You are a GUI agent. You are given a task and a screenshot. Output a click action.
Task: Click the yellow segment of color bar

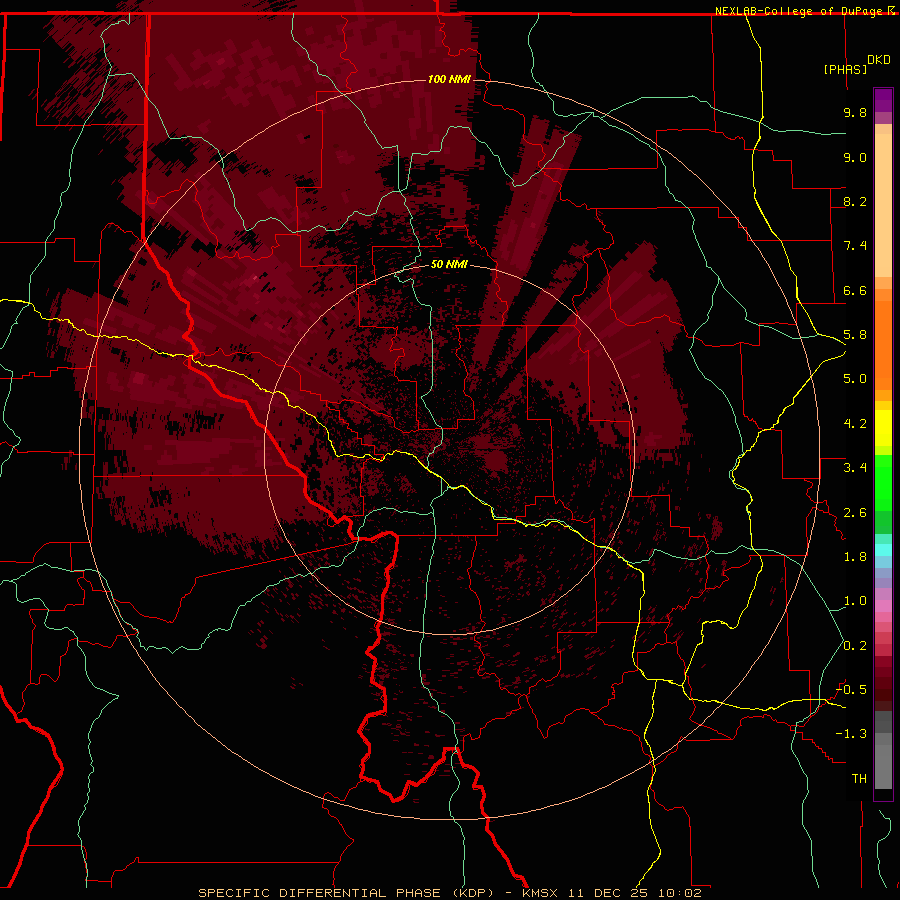coord(883,428)
